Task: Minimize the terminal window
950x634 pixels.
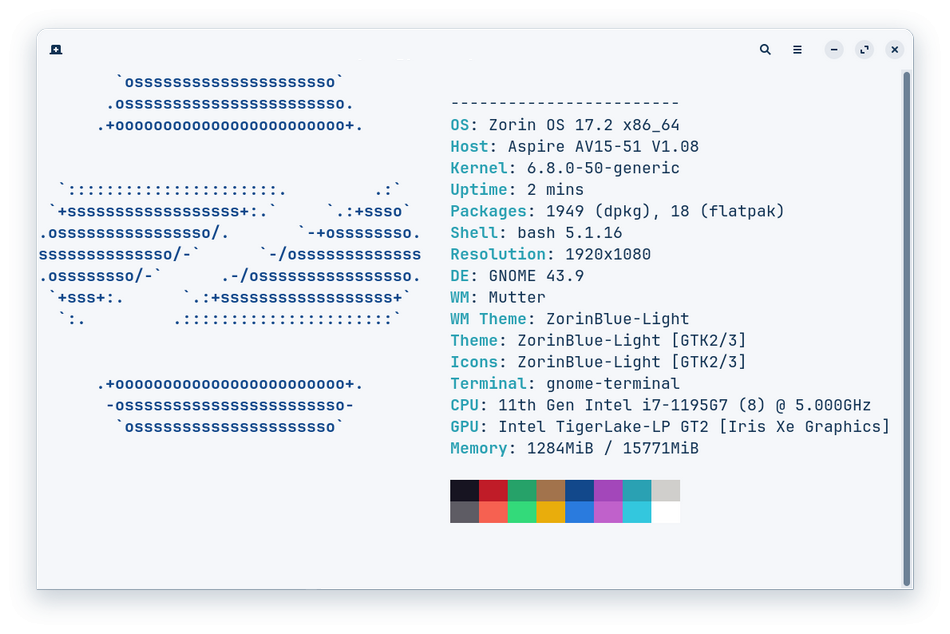Action: coord(834,49)
